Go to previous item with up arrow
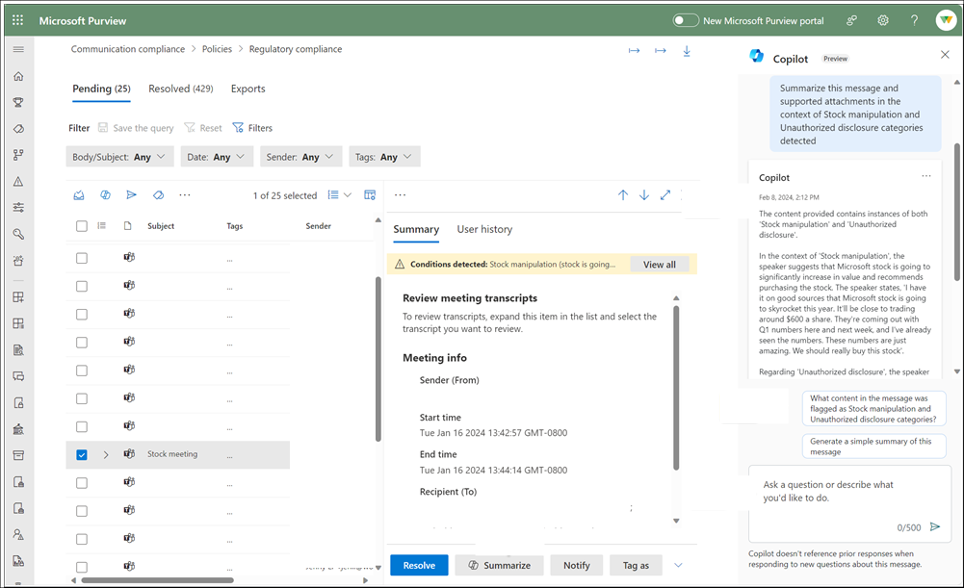This screenshot has height=588, width=964. click(x=622, y=195)
